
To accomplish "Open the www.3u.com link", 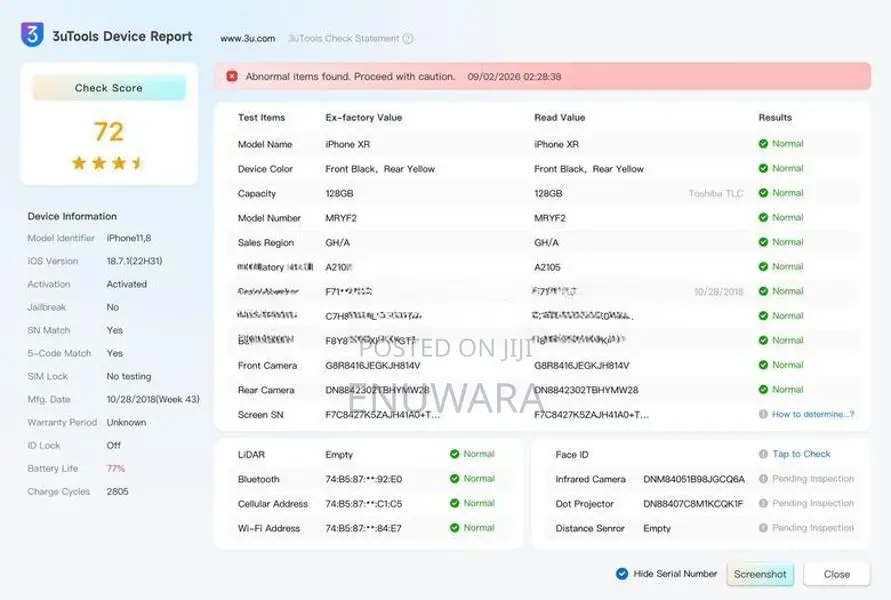I will tap(248, 39).
